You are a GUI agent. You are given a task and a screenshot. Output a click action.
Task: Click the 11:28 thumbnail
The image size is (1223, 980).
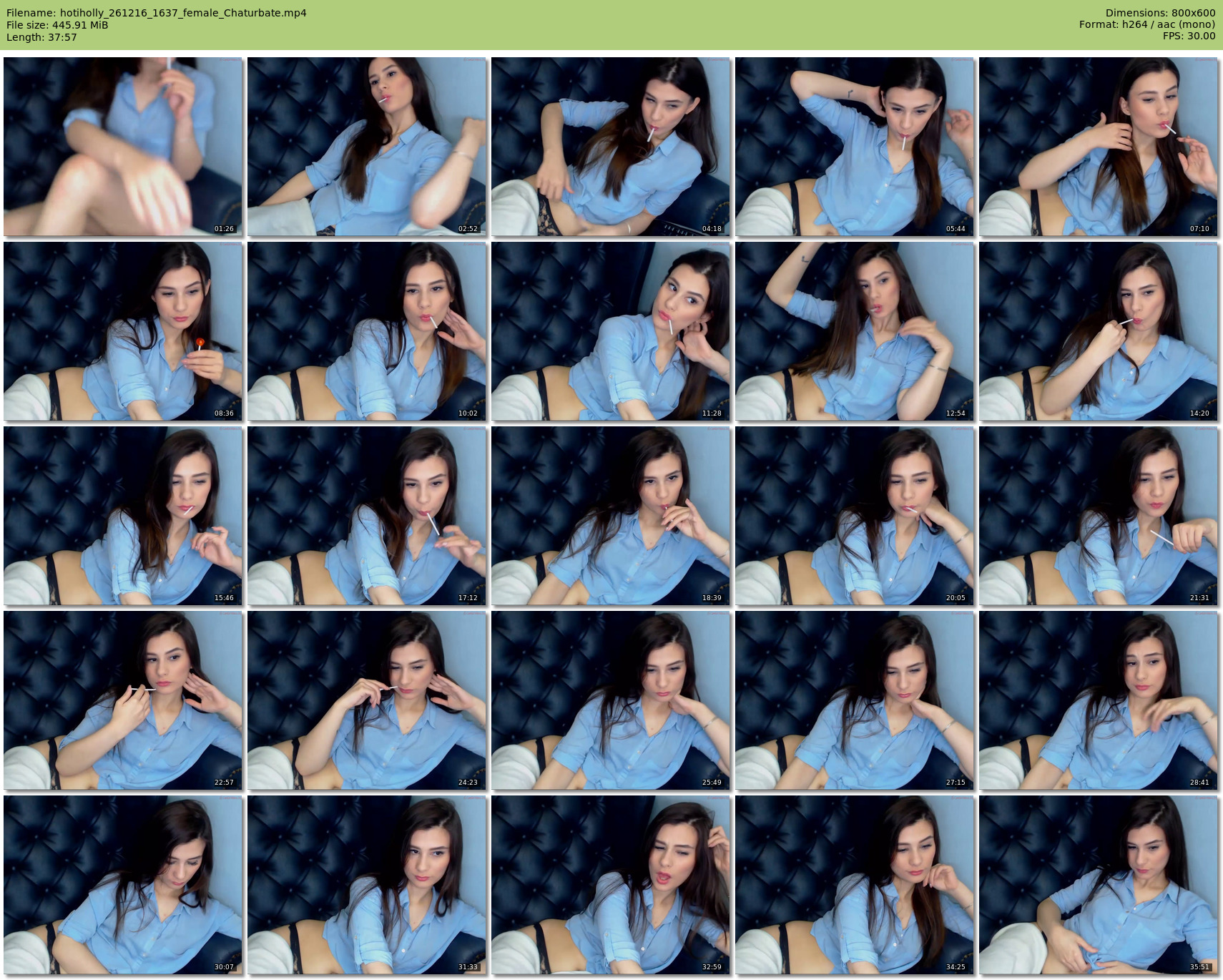pos(611,331)
